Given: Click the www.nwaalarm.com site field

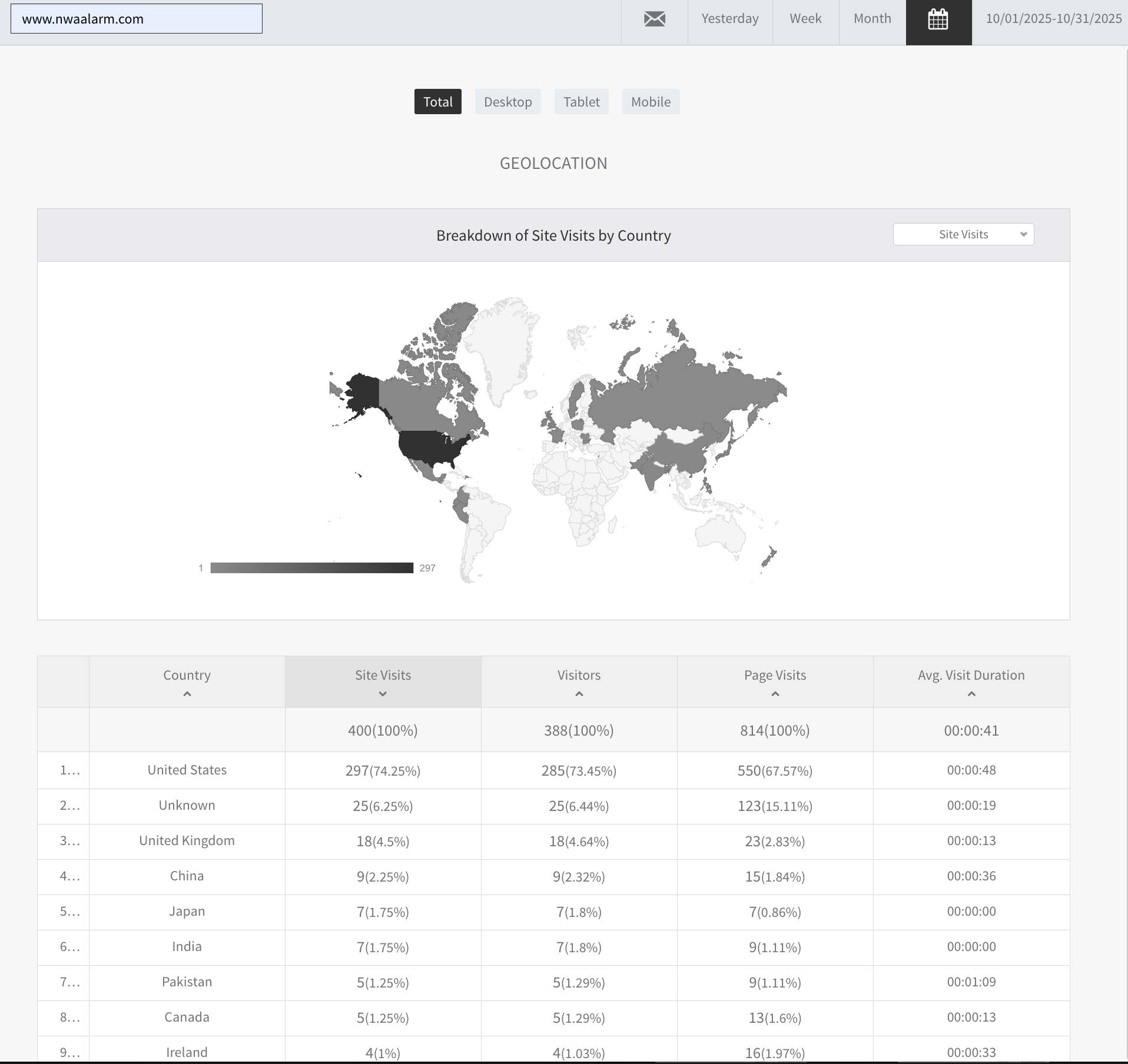Looking at the screenshot, I should pos(137,19).
